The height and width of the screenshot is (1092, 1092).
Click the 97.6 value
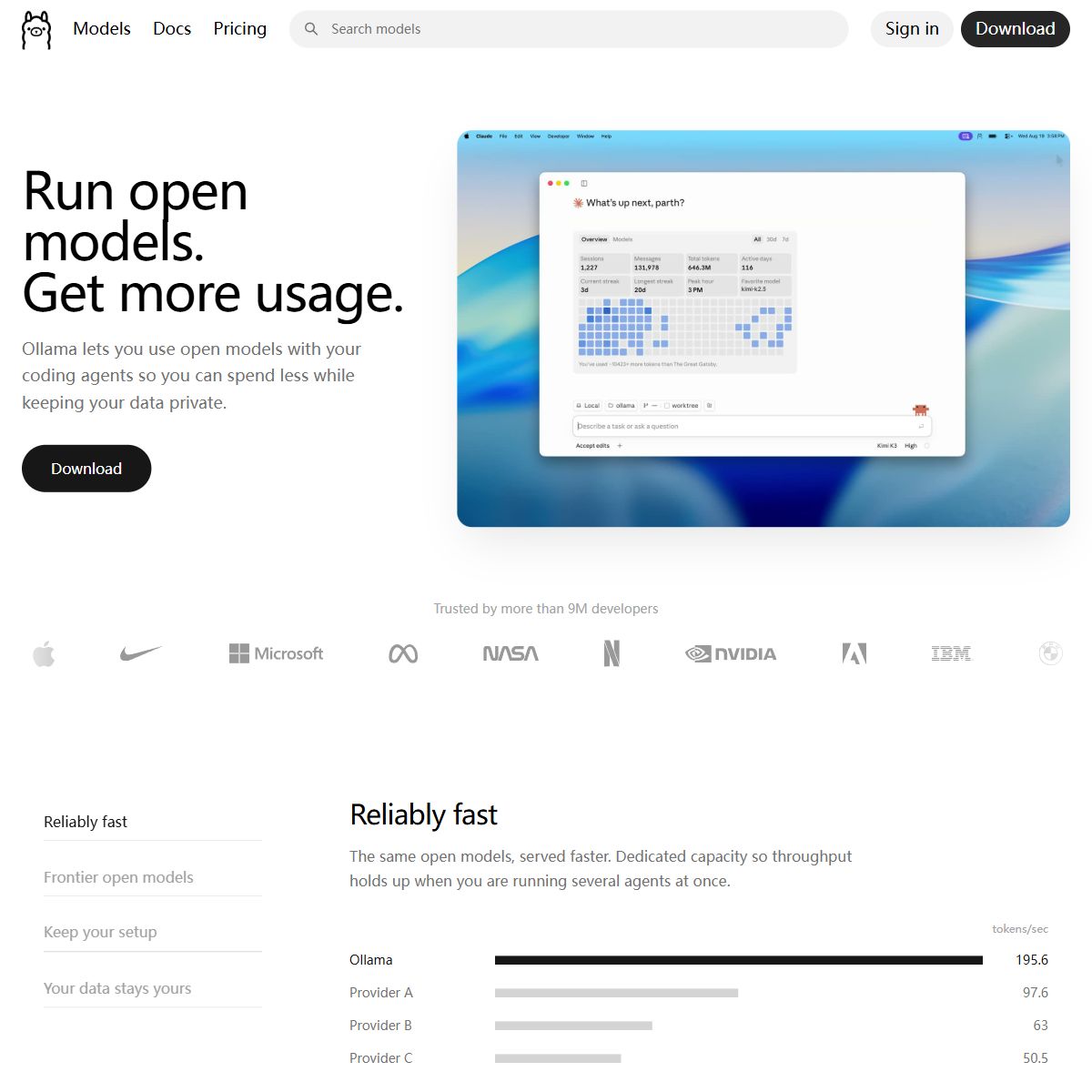click(1036, 993)
